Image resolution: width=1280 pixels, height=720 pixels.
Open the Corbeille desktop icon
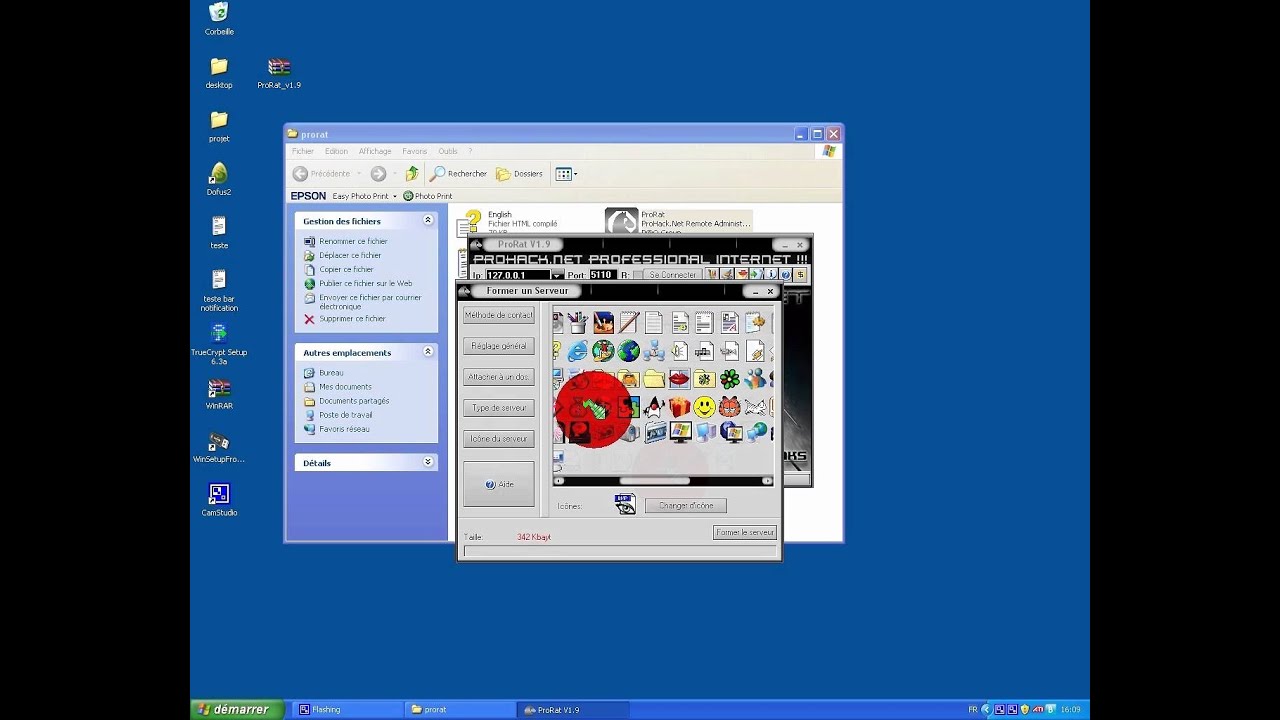219,18
